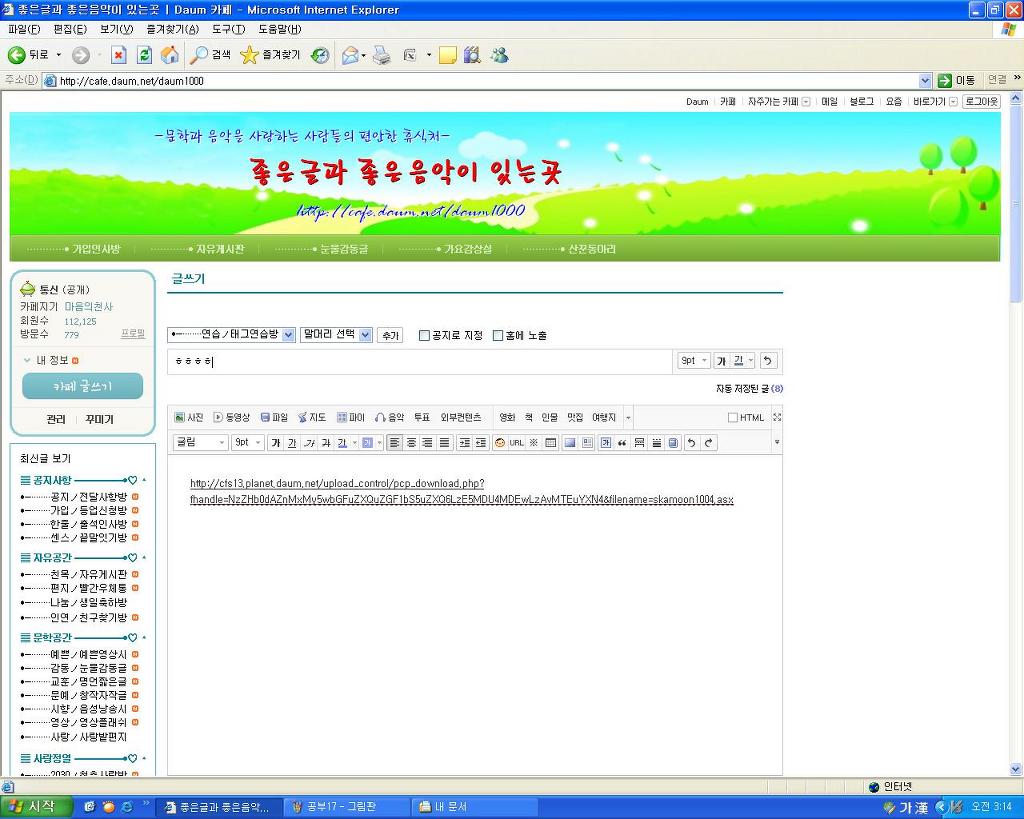Click the mail envelope toolbar icon
This screenshot has height=819, width=1024.
coord(350,55)
